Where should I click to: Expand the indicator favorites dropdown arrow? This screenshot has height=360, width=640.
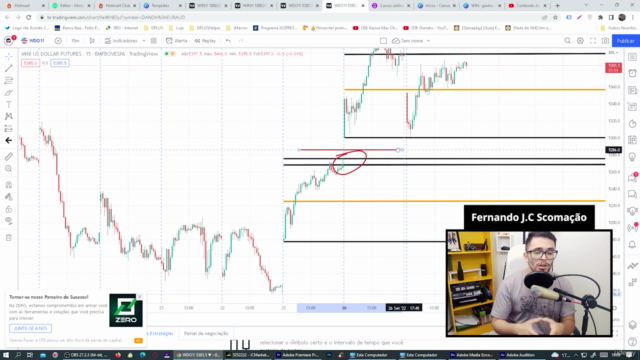(144, 41)
